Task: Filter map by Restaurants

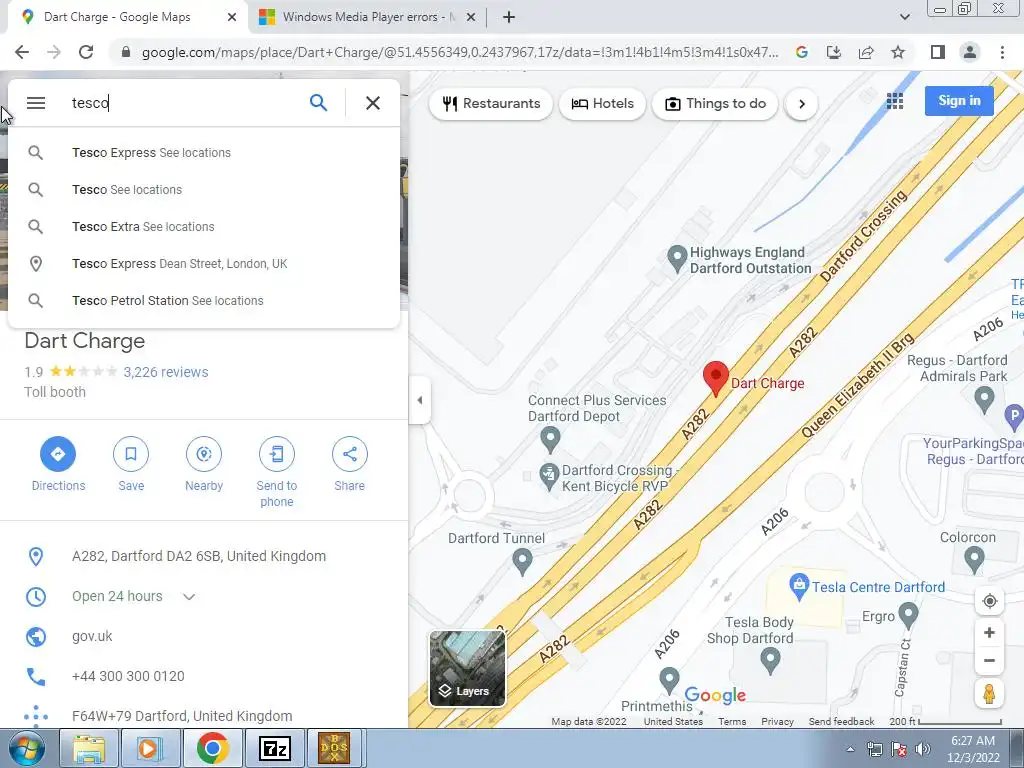Action: tap(491, 104)
